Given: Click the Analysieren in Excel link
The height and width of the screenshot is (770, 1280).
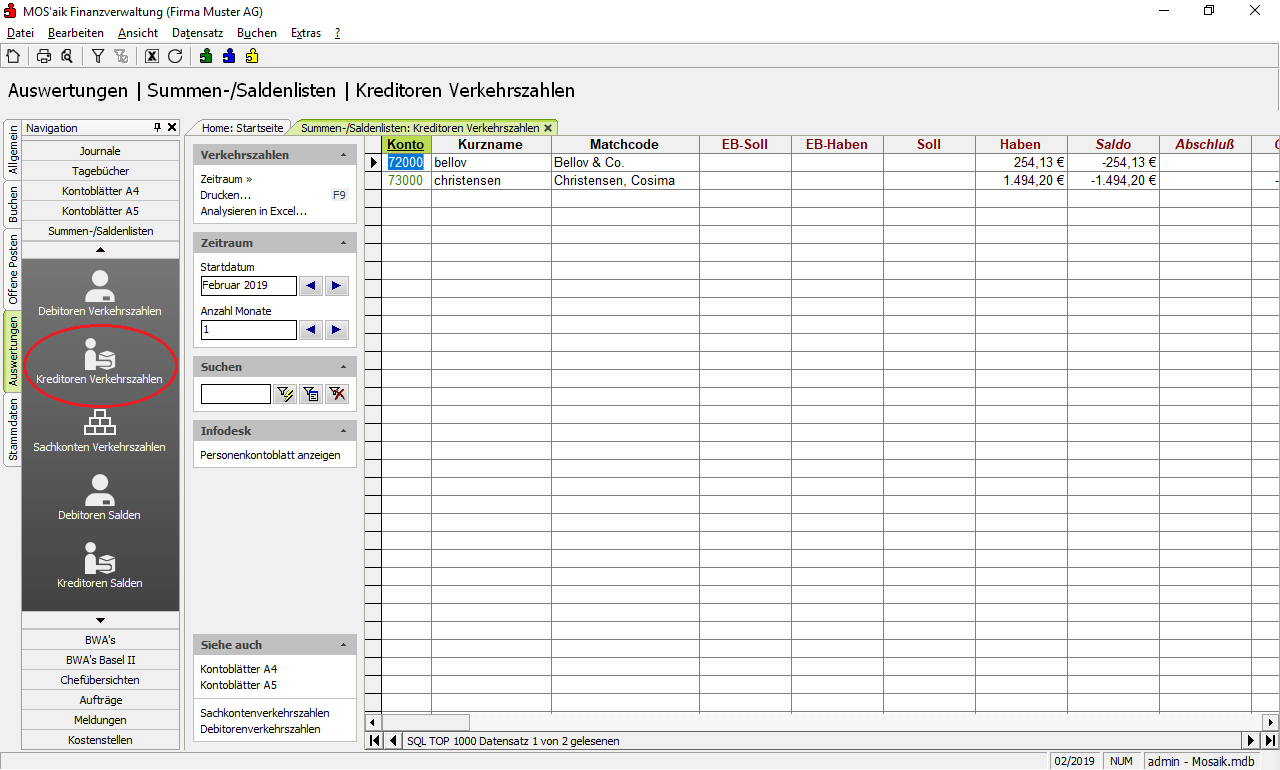Looking at the screenshot, I should point(253,211).
